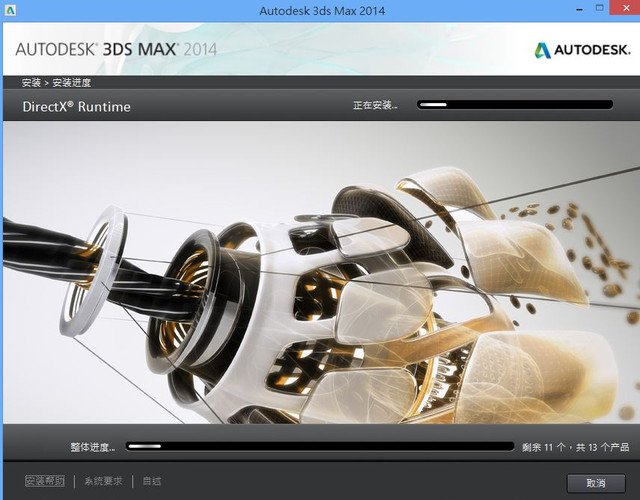
Task: Click the installer app icon in title bar
Action: (x=10, y=10)
